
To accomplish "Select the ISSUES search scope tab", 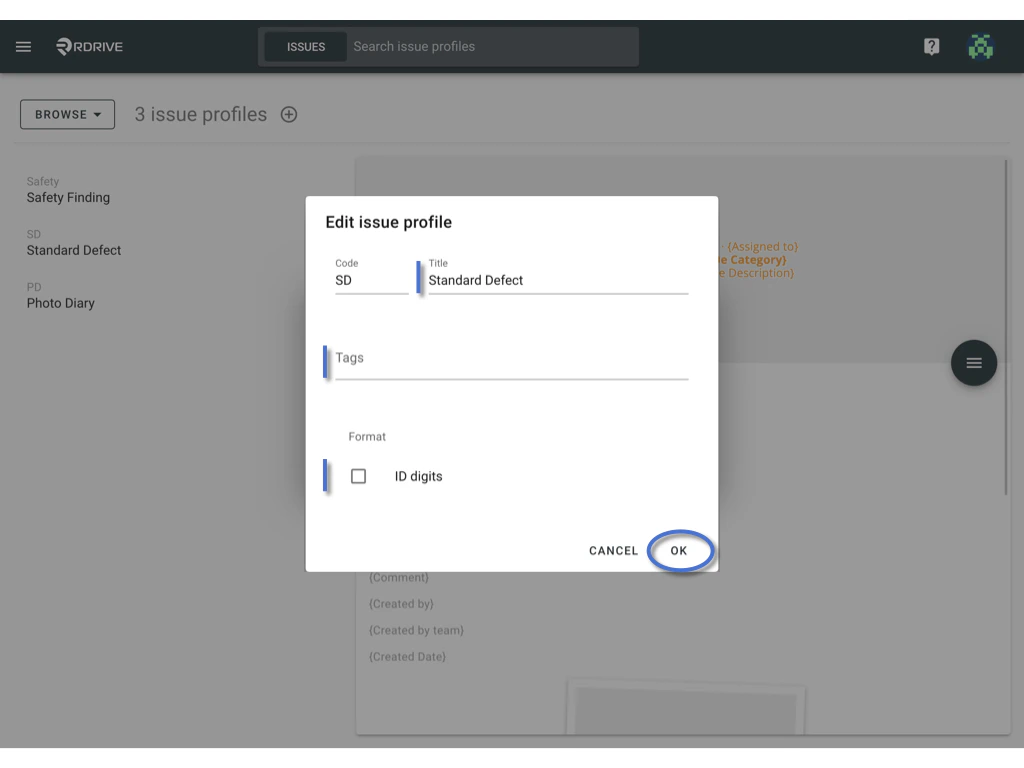I will click(305, 46).
